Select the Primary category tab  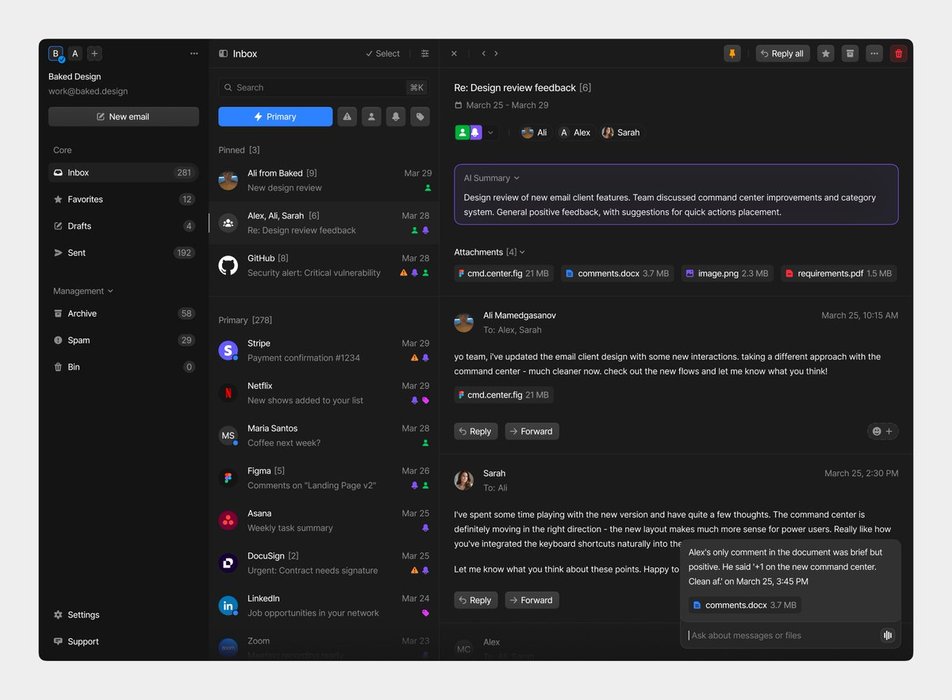click(275, 117)
